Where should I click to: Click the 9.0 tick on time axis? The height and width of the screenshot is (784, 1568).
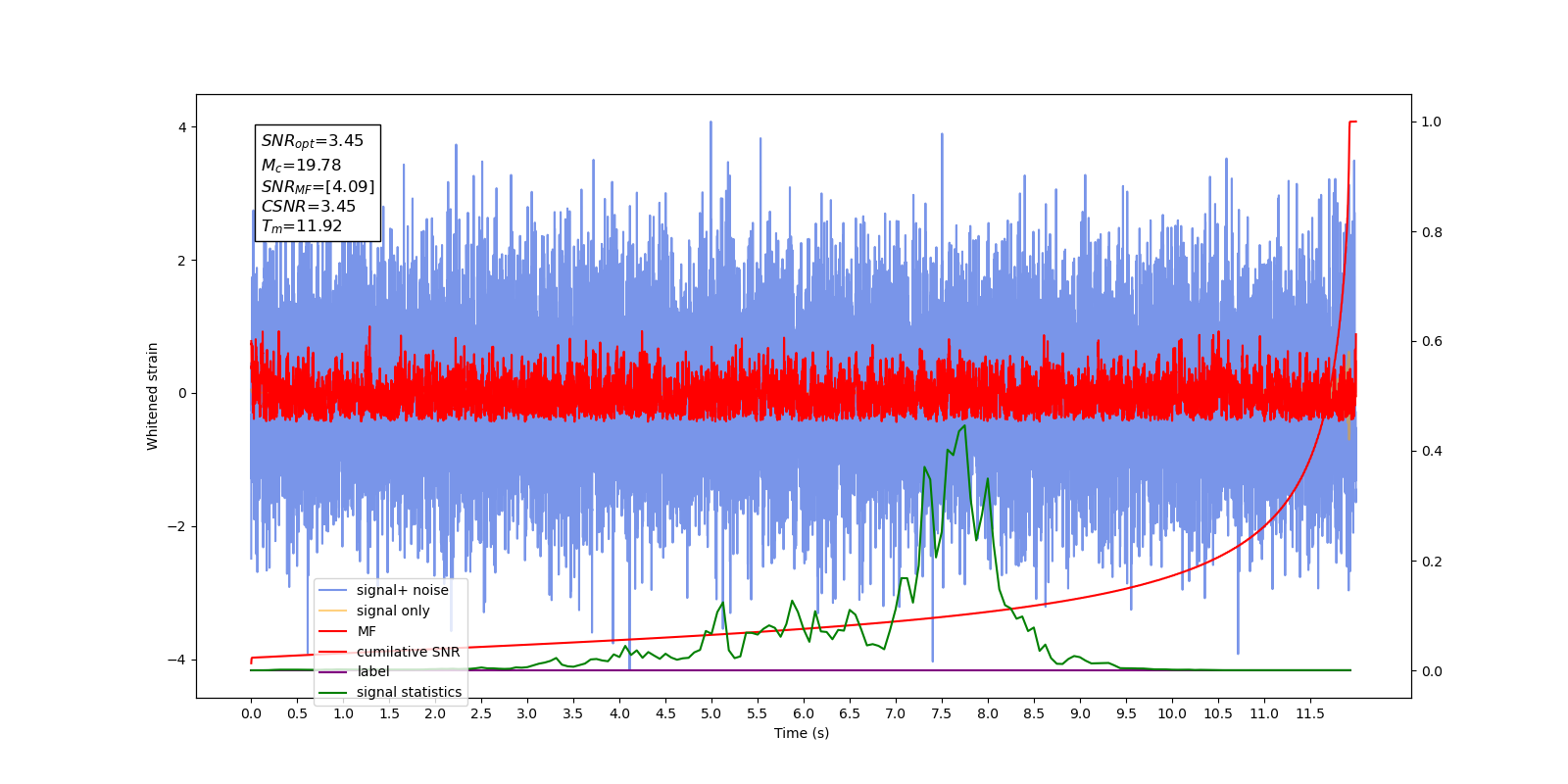(x=1080, y=713)
